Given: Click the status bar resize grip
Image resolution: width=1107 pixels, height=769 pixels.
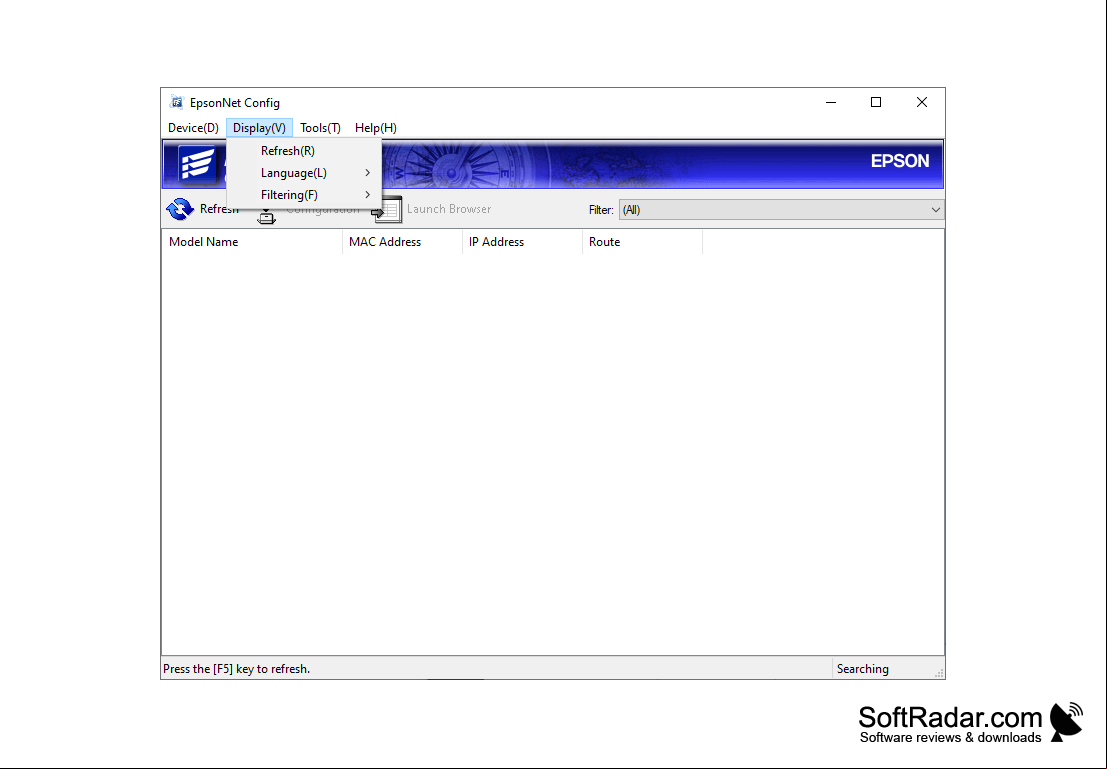Looking at the screenshot, I should click(x=939, y=673).
